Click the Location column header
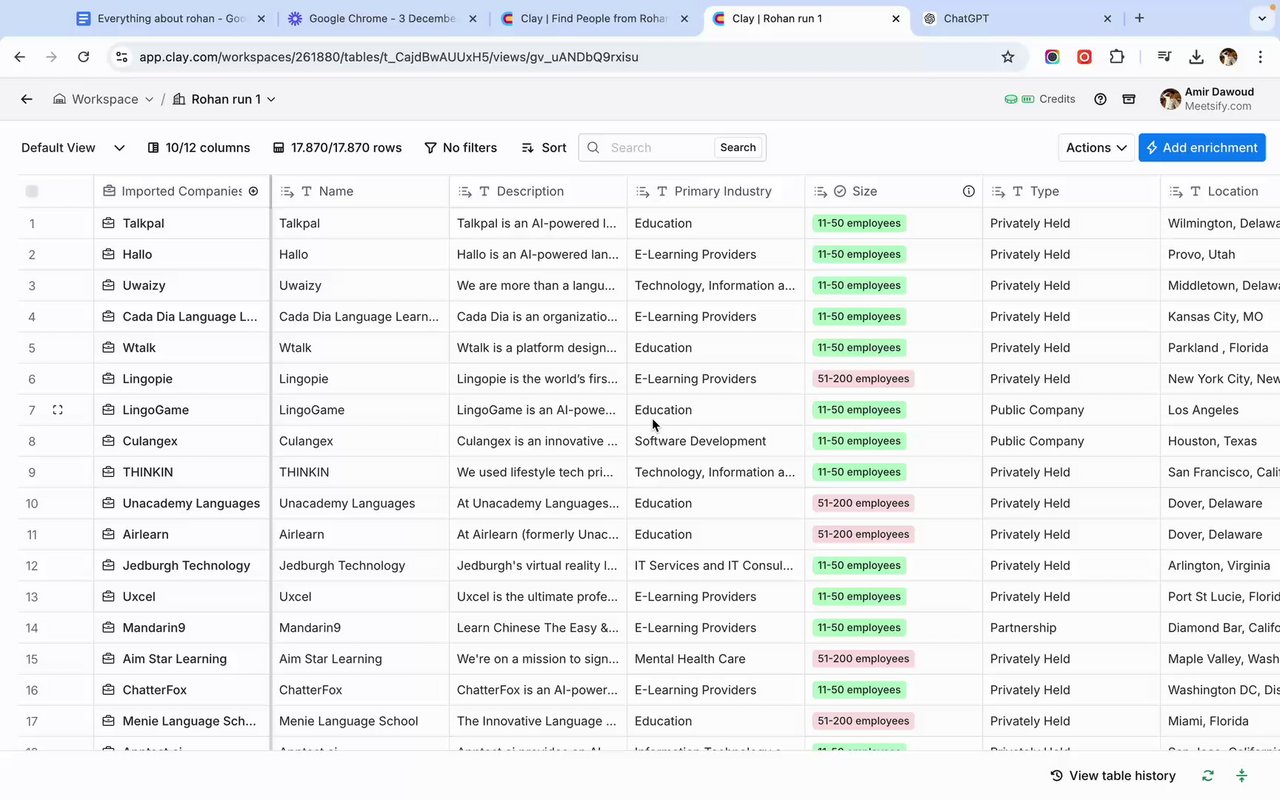This screenshot has width=1280, height=800. [x=1220, y=191]
